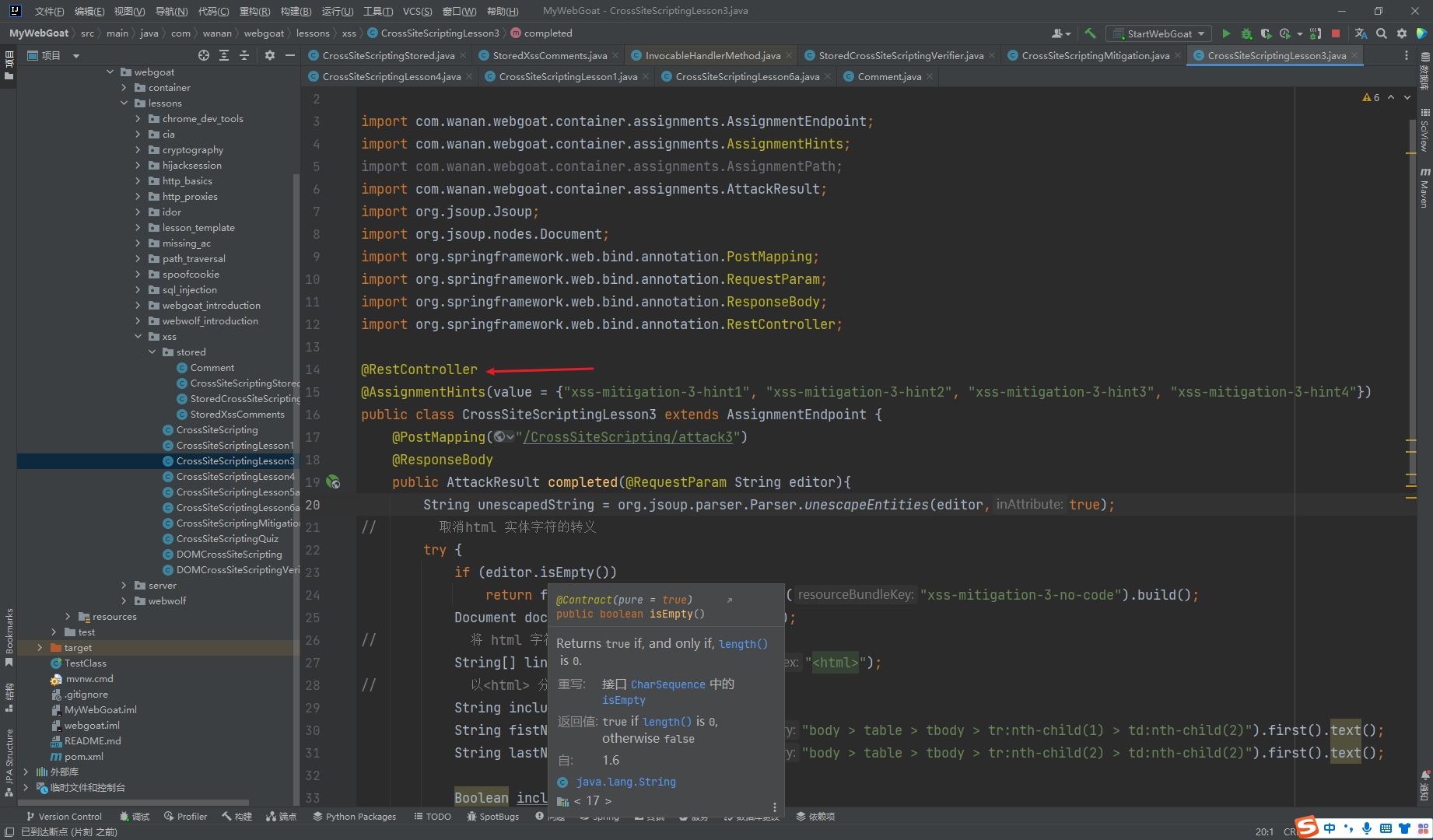This screenshot has height=840, width=1433.
Task: Open the Profiler tool window
Action: tap(185, 817)
